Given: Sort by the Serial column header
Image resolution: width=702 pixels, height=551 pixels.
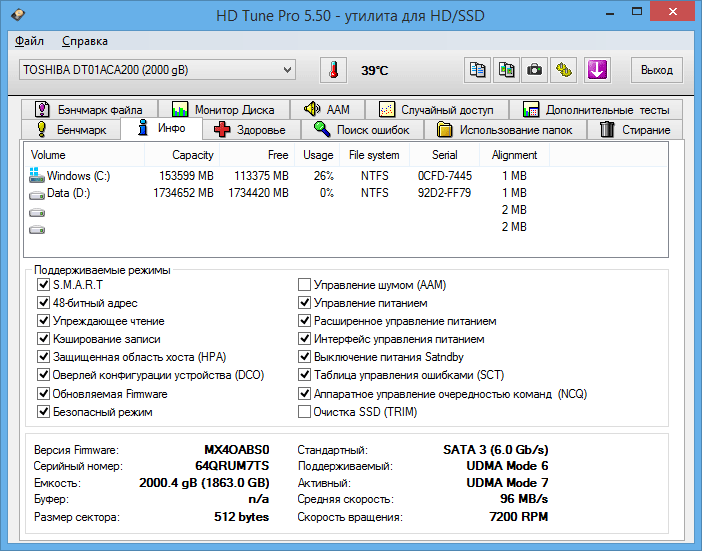Looking at the screenshot, I should pos(445,155).
